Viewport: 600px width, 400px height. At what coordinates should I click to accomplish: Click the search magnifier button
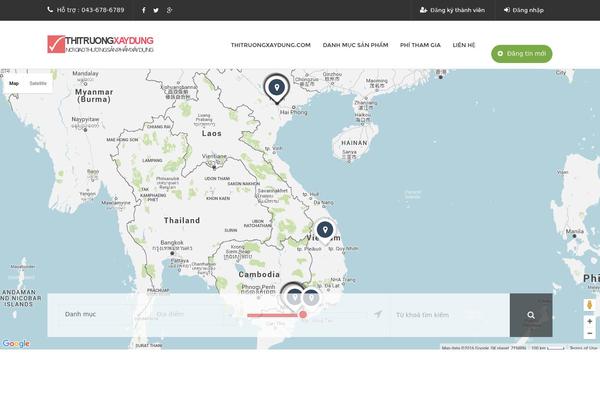click(x=531, y=315)
